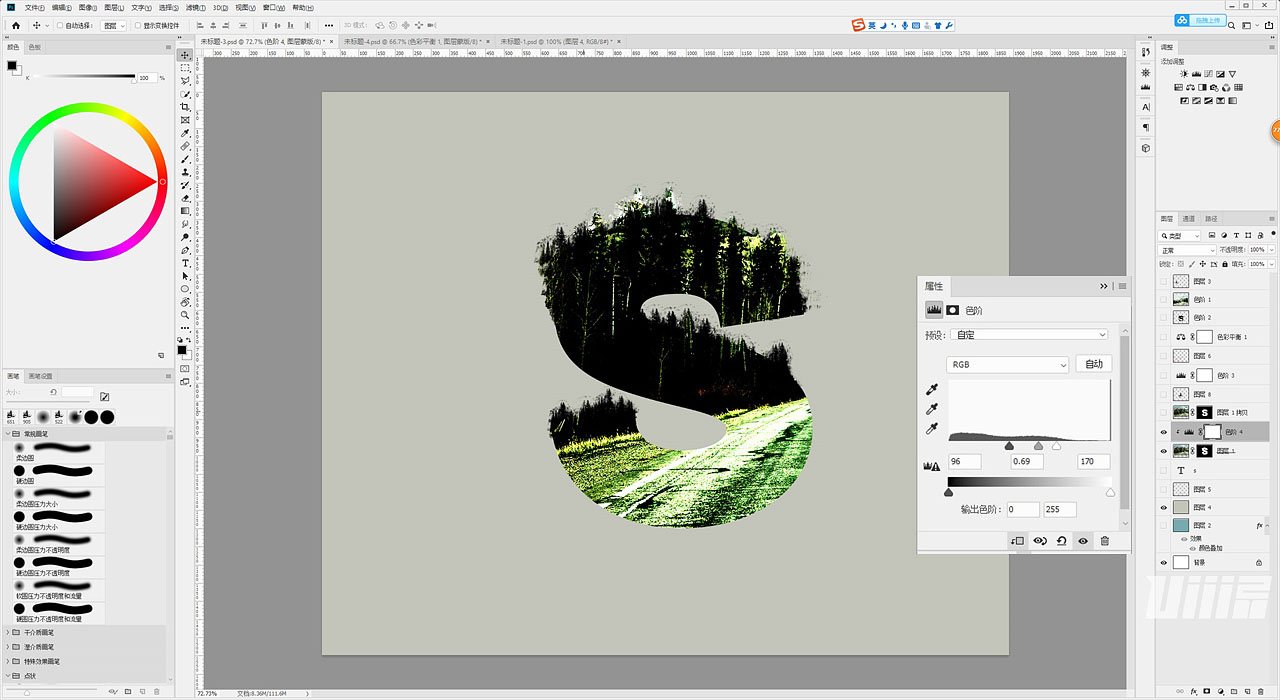Switch to the 通道 (Channels) tab
The image size is (1280, 700).
point(1189,219)
